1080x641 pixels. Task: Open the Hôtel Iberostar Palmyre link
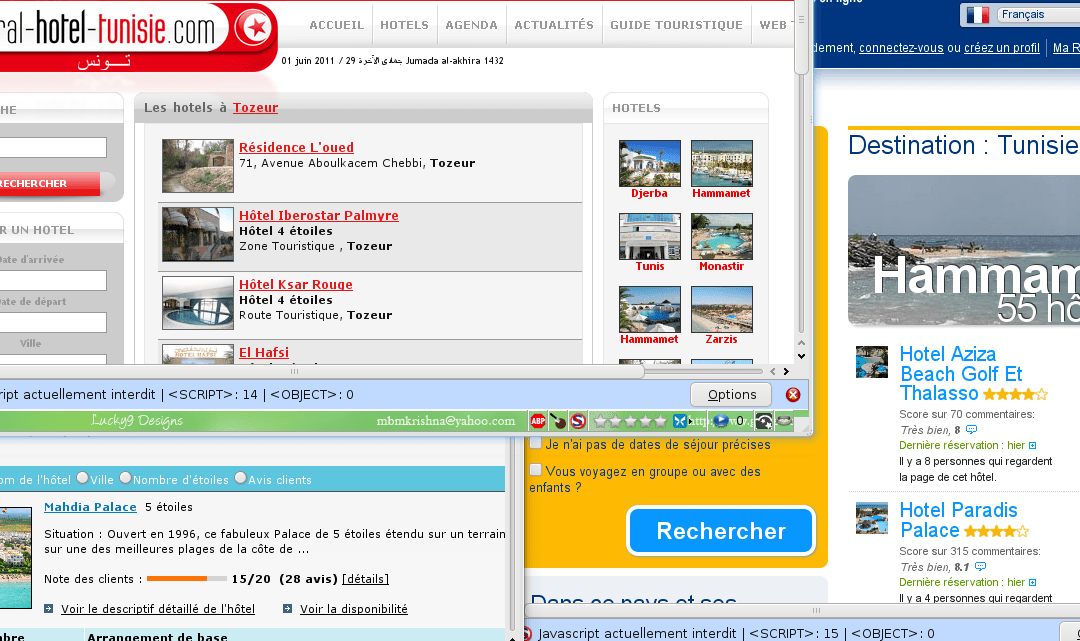(318, 215)
